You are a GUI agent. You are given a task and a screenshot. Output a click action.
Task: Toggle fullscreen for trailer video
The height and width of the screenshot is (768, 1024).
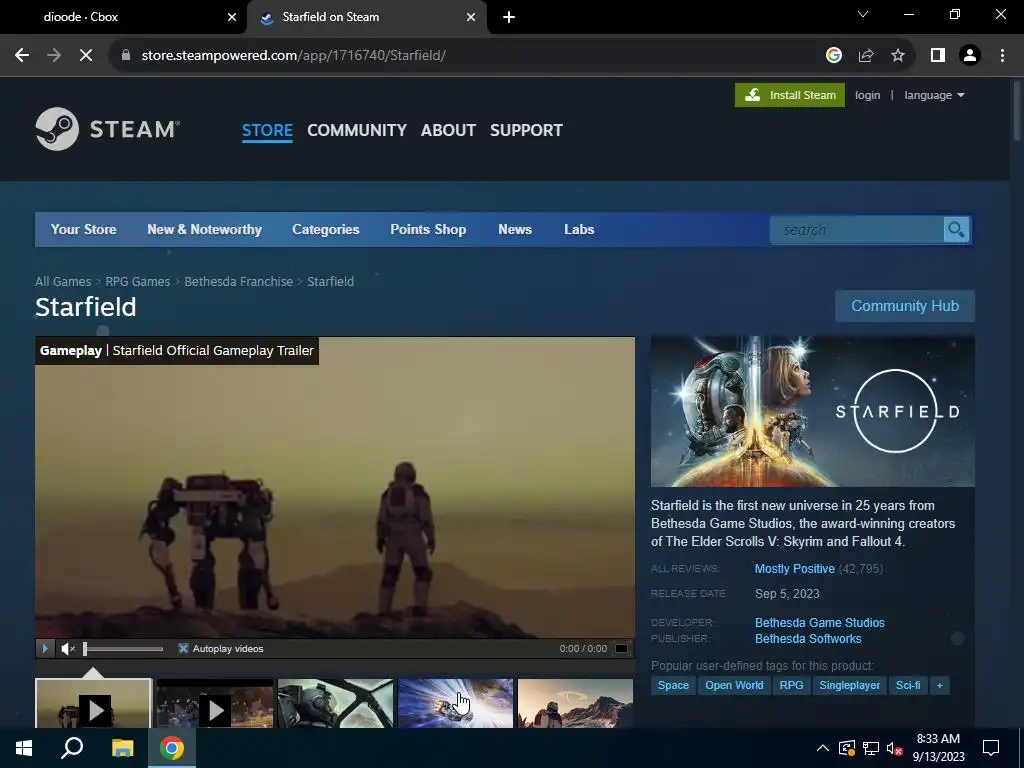click(622, 648)
